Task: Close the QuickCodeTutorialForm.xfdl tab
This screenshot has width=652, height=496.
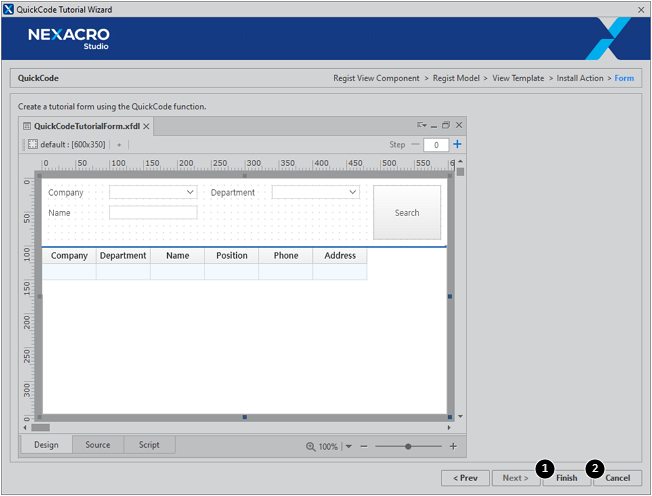Action: pos(146,126)
